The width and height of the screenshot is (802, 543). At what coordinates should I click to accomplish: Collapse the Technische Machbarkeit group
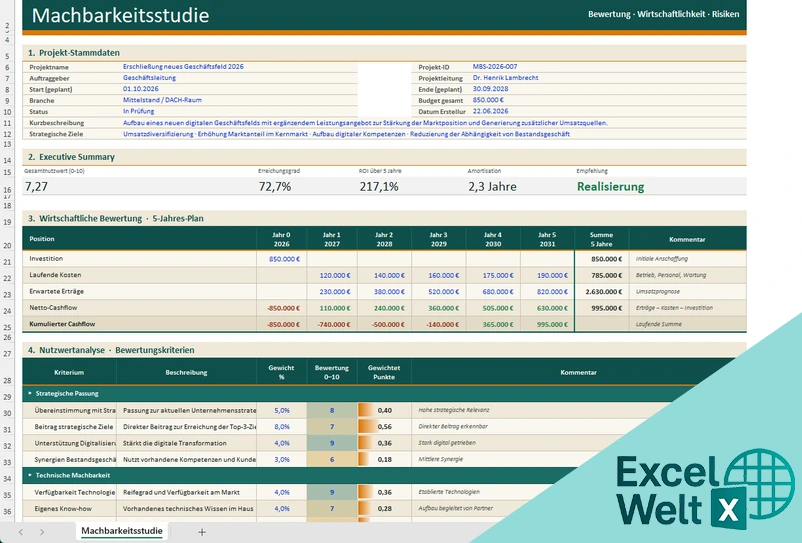click(x=30, y=475)
